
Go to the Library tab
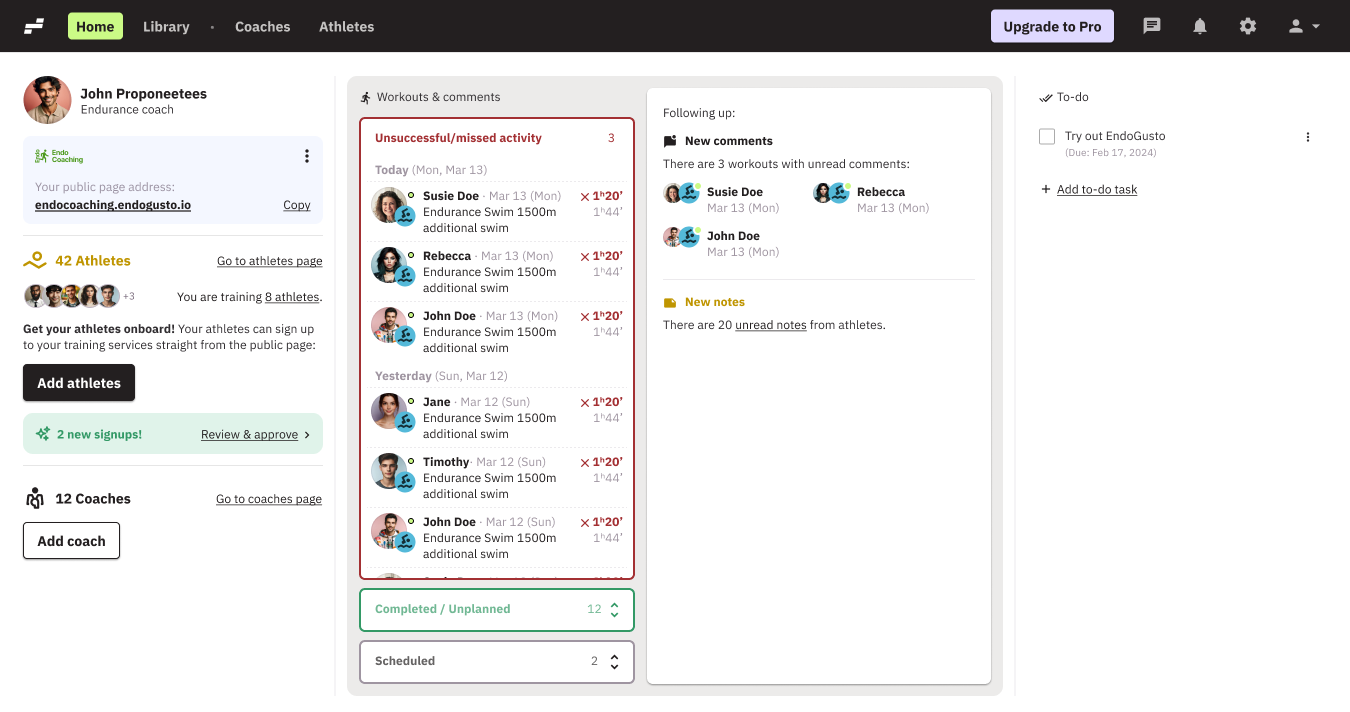click(166, 26)
